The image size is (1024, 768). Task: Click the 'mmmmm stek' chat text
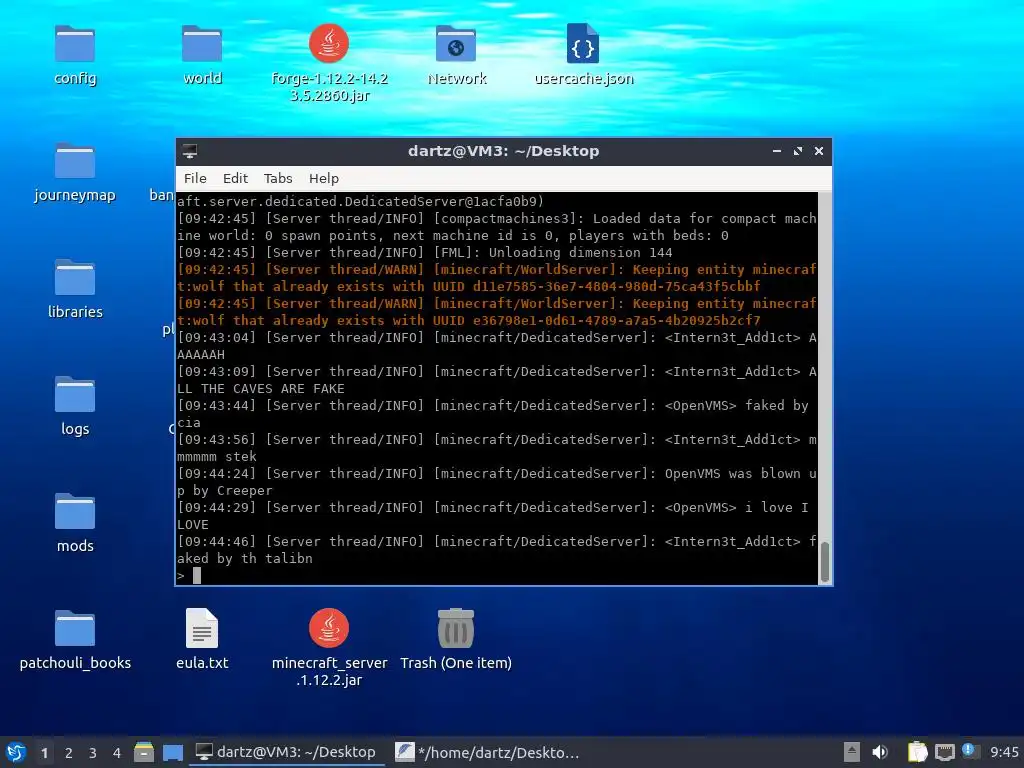coord(216,456)
